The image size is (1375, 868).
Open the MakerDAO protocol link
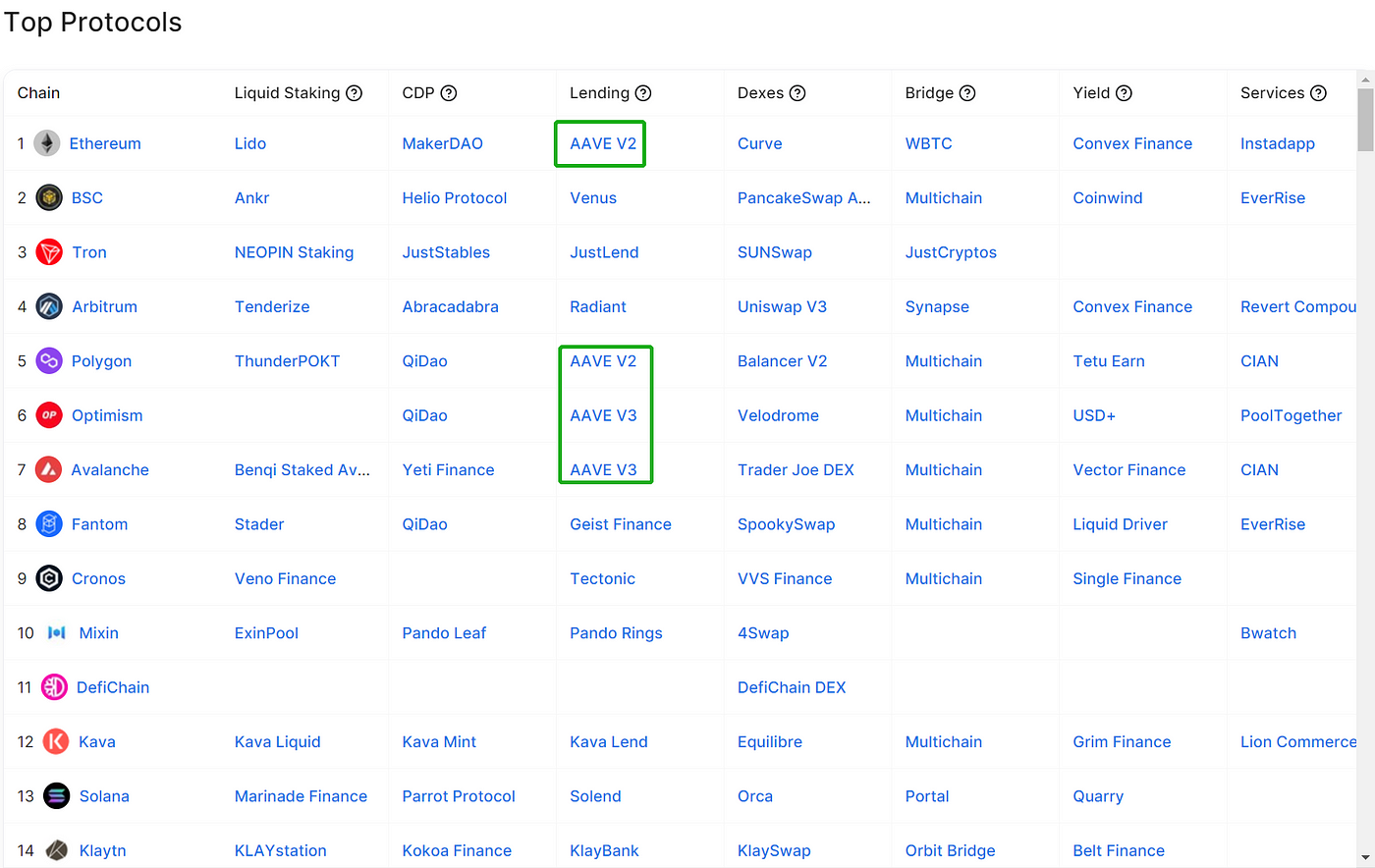[442, 143]
